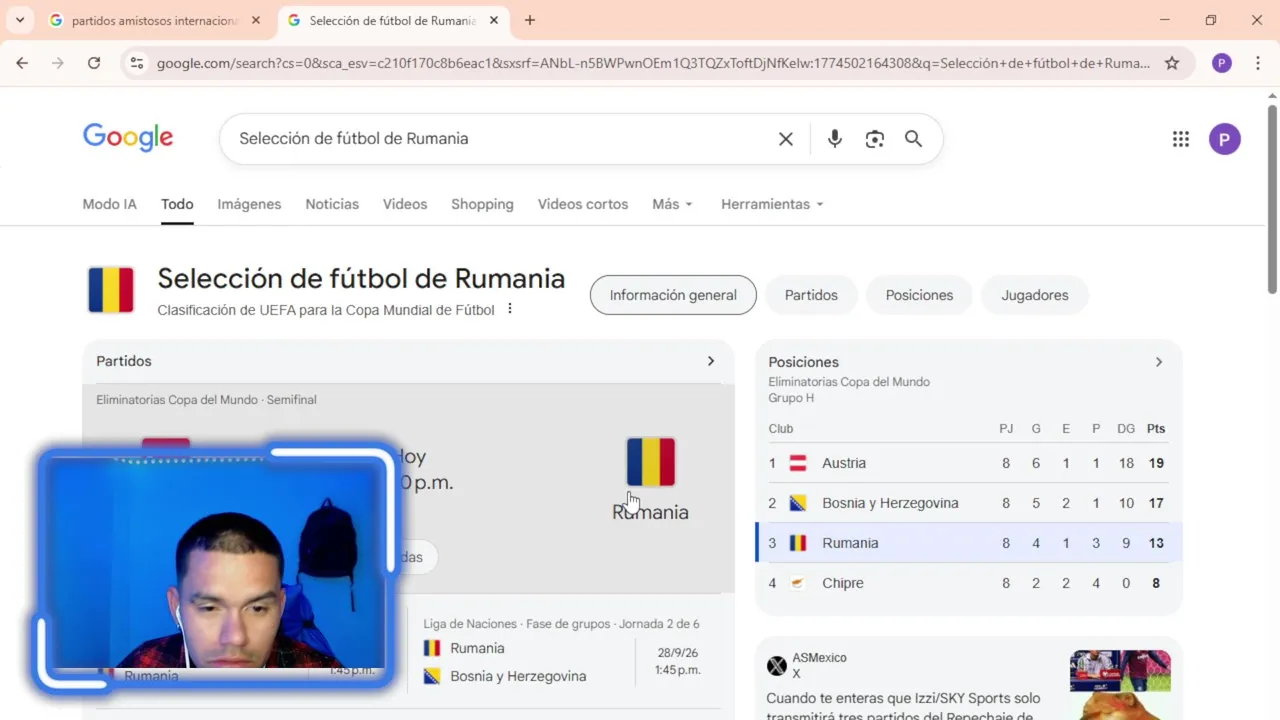Click the Romania flag next to title
Screen dimensions: 1280x720
110,291
